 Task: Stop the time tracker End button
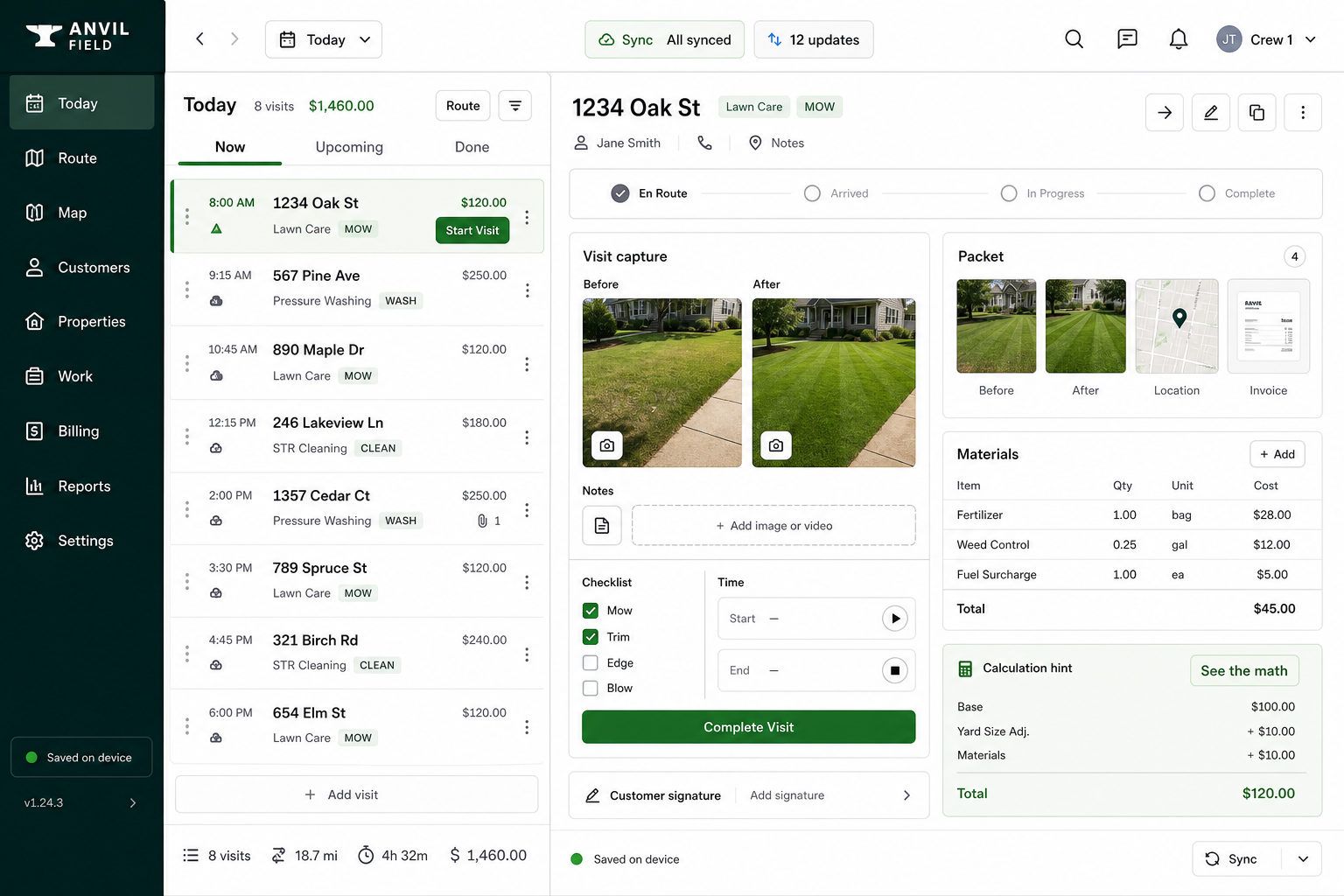click(894, 670)
